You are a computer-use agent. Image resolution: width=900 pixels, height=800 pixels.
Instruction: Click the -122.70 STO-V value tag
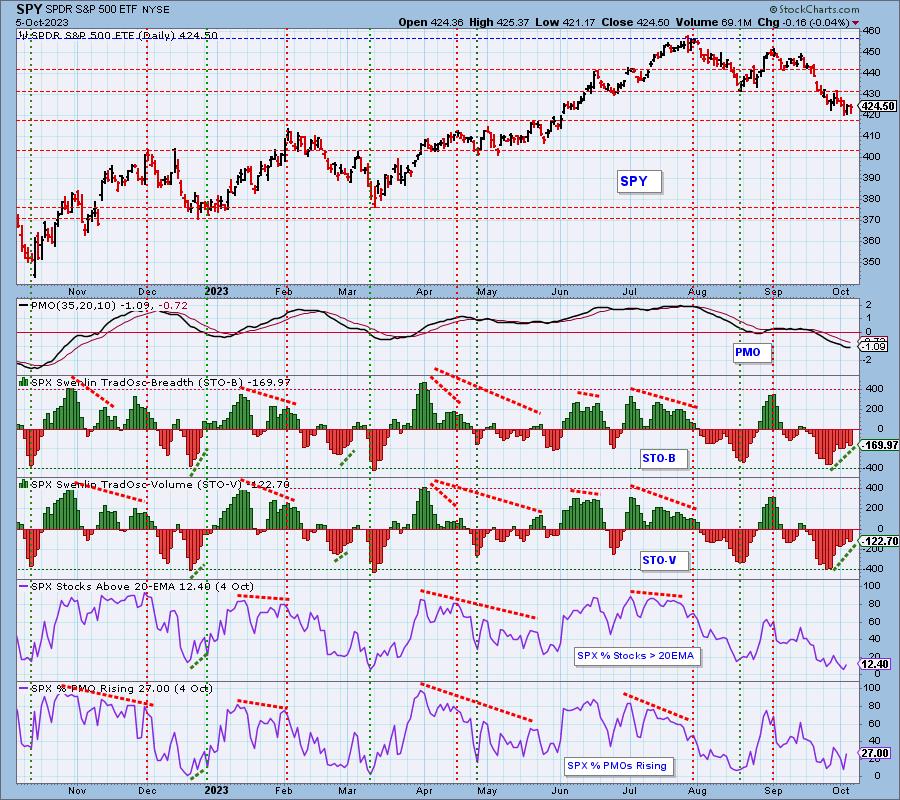[x=879, y=541]
